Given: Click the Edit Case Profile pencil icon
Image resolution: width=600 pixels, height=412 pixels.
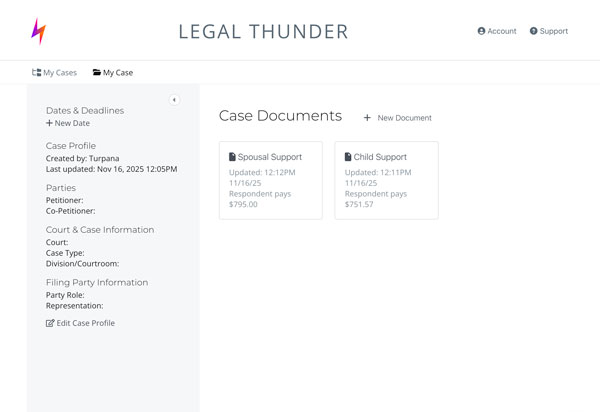Looking at the screenshot, I should [x=51, y=323].
